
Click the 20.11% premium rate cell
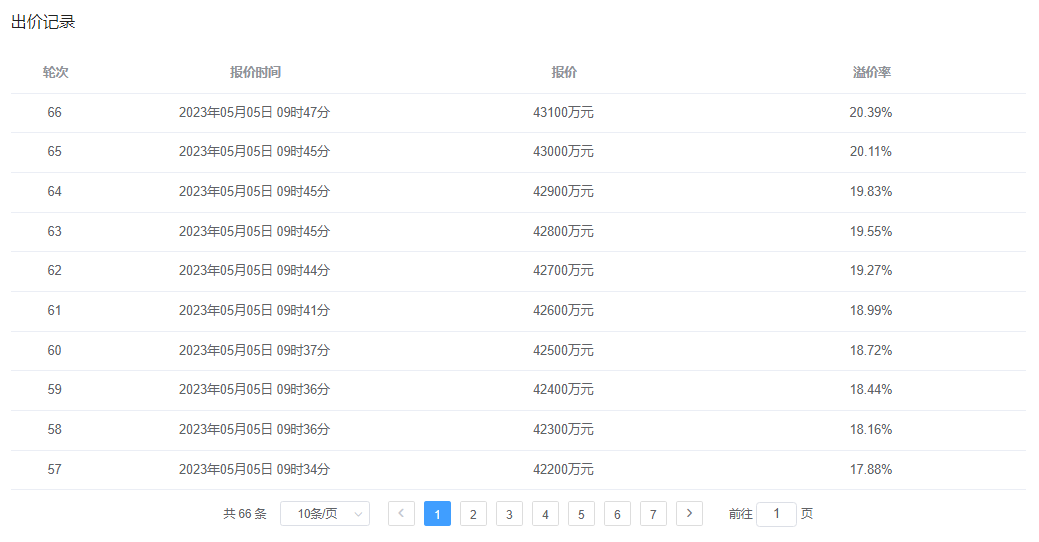[x=871, y=152]
